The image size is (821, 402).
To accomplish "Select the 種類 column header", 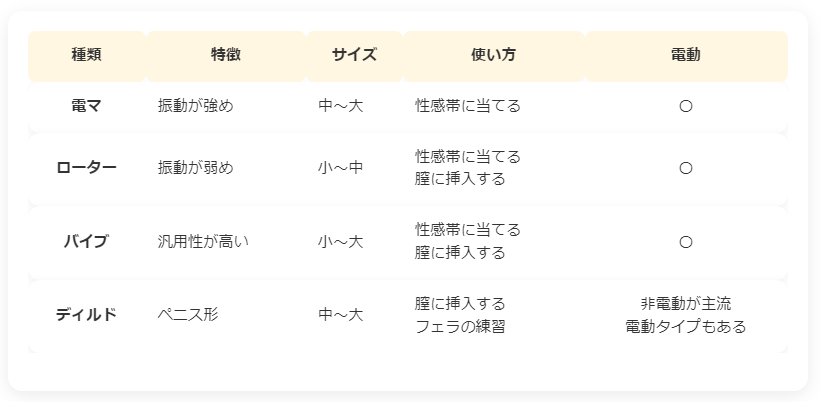I will pos(87,55).
